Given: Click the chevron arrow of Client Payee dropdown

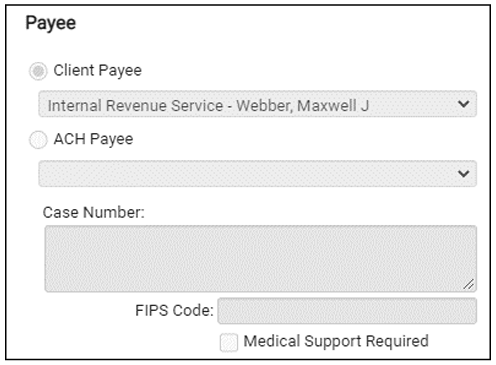Looking at the screenshot, I should pyautogui.click(x=463, y=104).
